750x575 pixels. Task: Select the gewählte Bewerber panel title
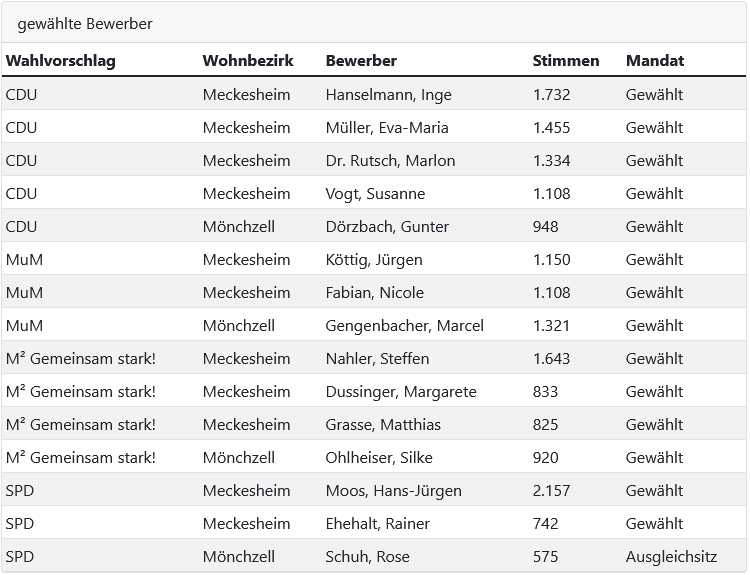[x=85, y=24]
